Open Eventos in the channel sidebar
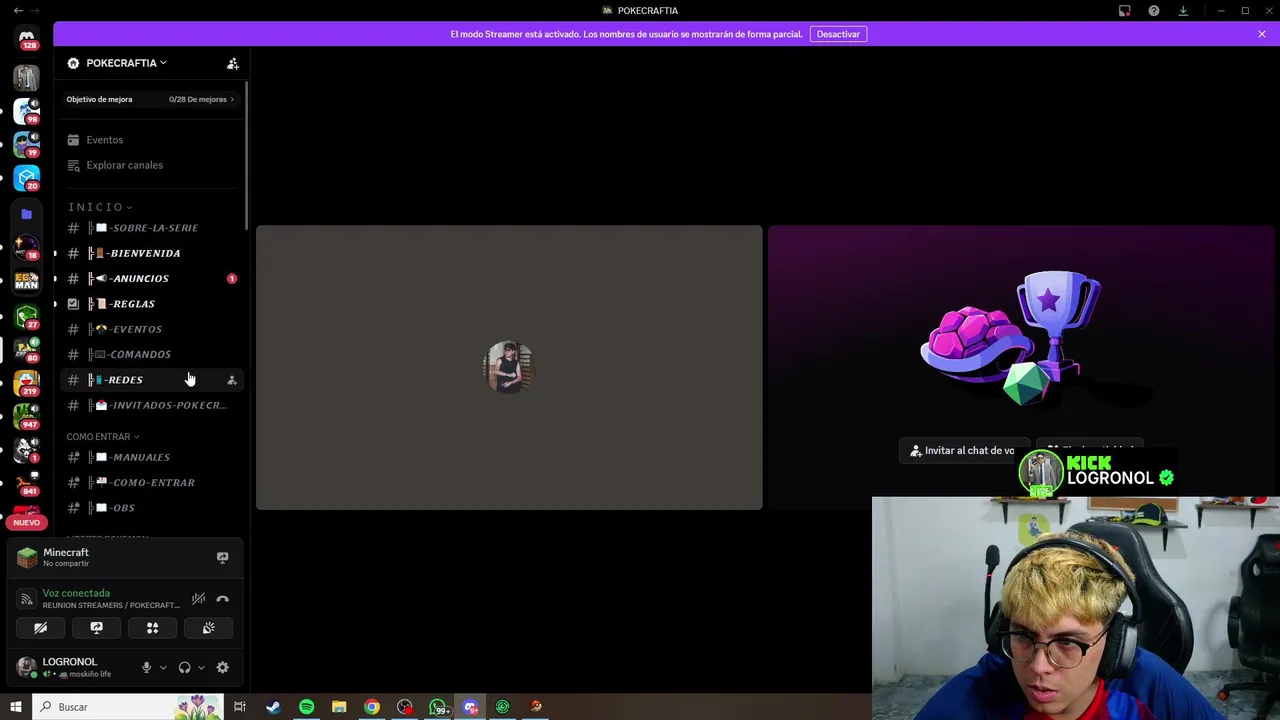1280x720 pixels. coord(151,140)
